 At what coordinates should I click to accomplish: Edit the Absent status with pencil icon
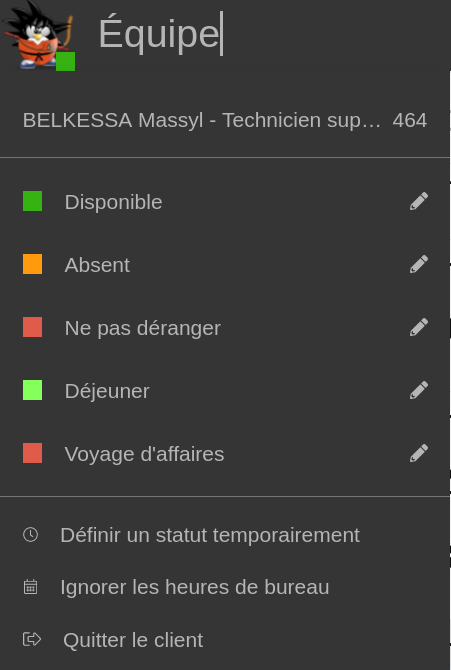click(419, 264)
